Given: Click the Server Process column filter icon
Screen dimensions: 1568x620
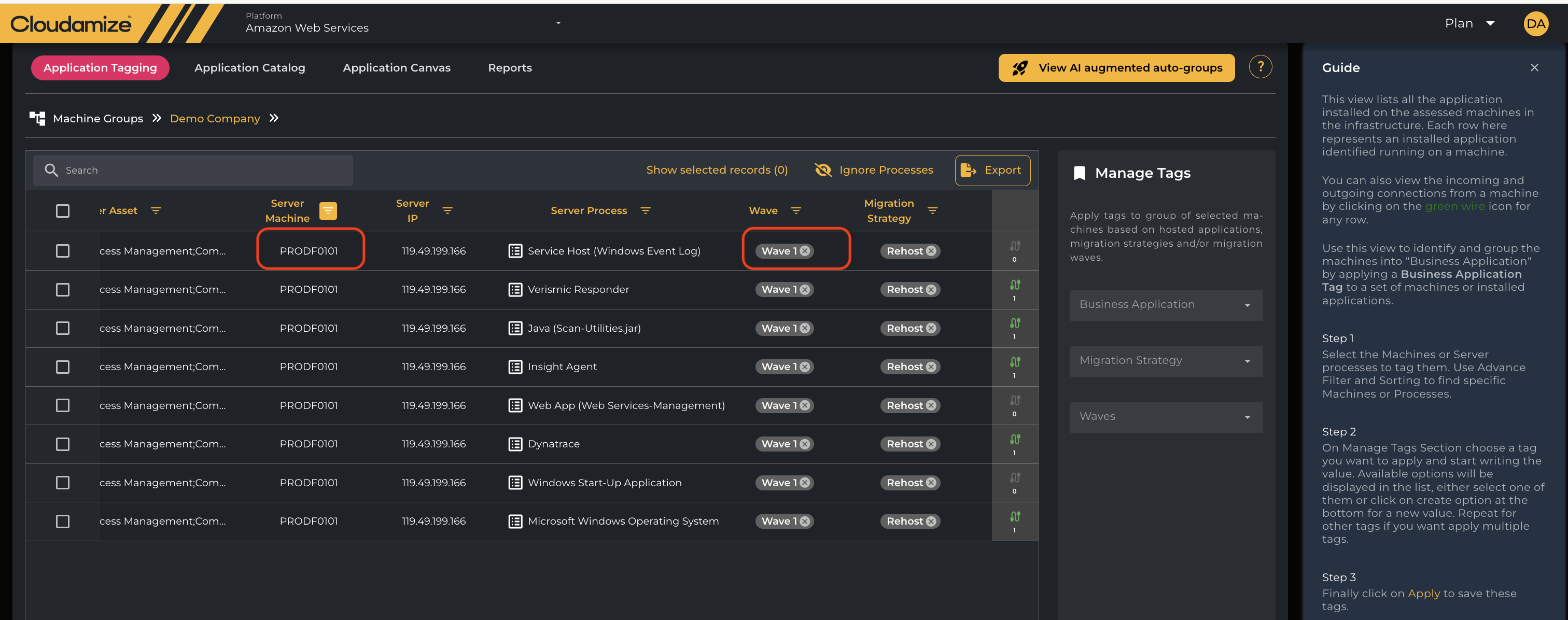Looking at the screenshot, I should tap(645, 210).
